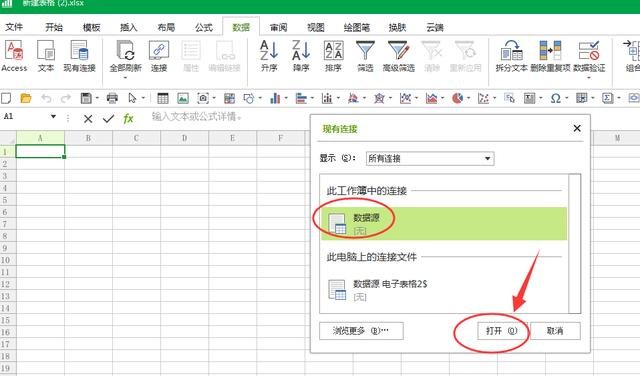The height and width of the screenshot is (376, 640).
Task: Click the printer icon
Action: coord(112,98)
